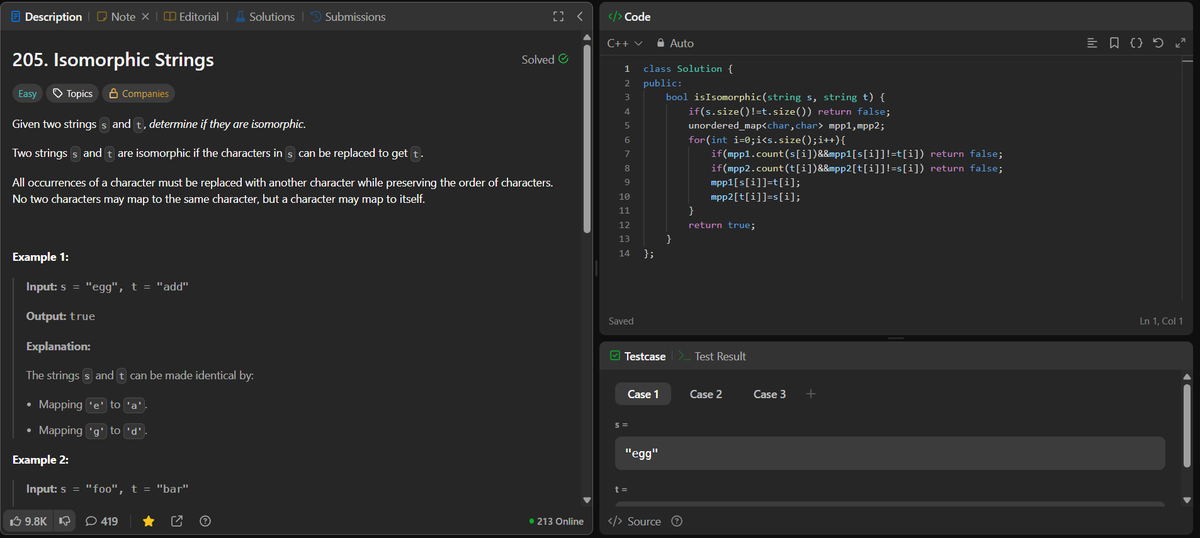The width and height of the screenshot is (1200, 538).
Task: Select the Testcase tab
Action: point(637,356)
